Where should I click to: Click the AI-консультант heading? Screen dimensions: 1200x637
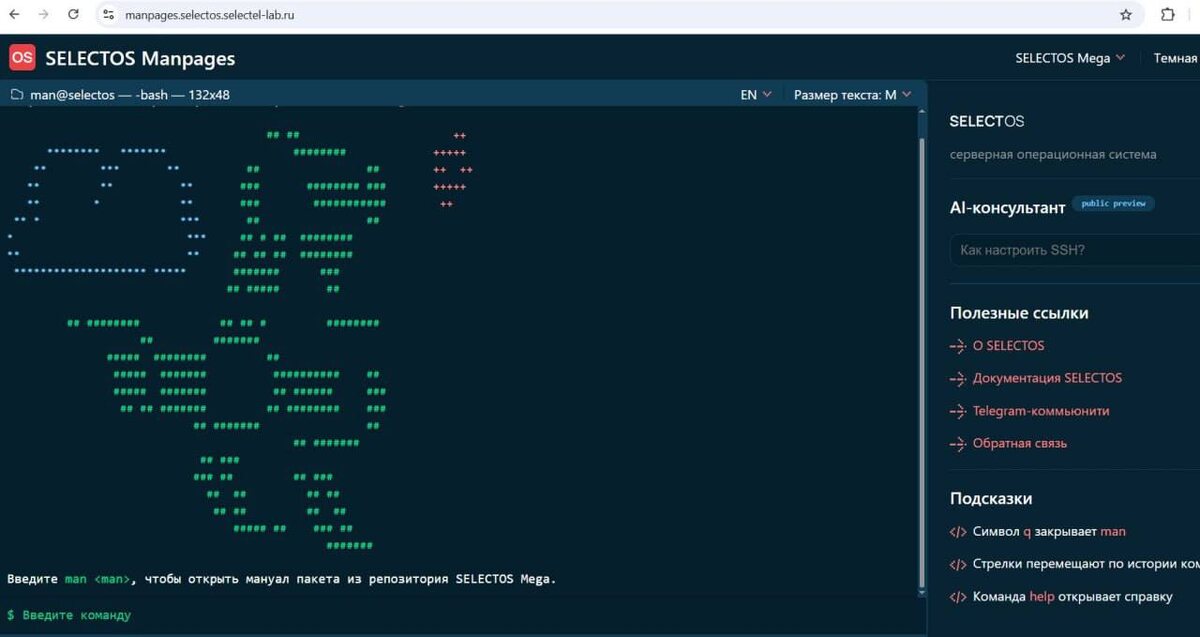pos(1007,208)
